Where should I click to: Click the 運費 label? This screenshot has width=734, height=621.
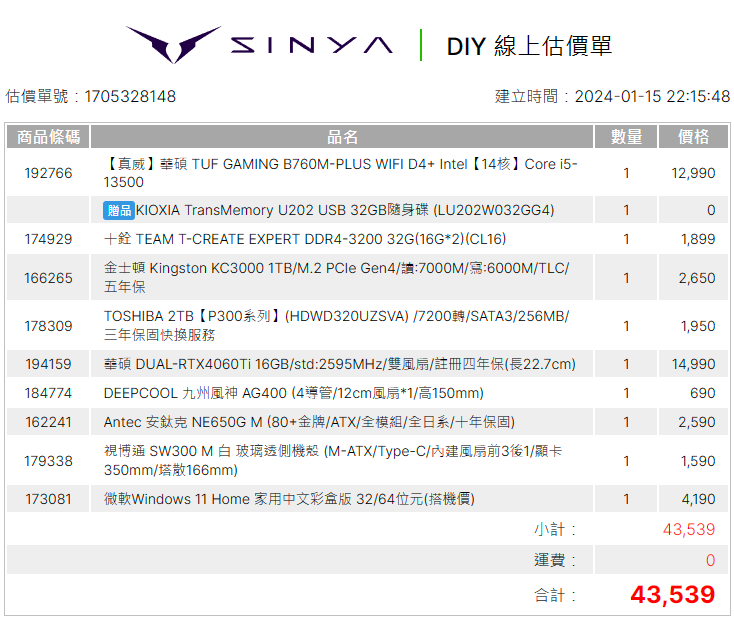click(555, 560)
